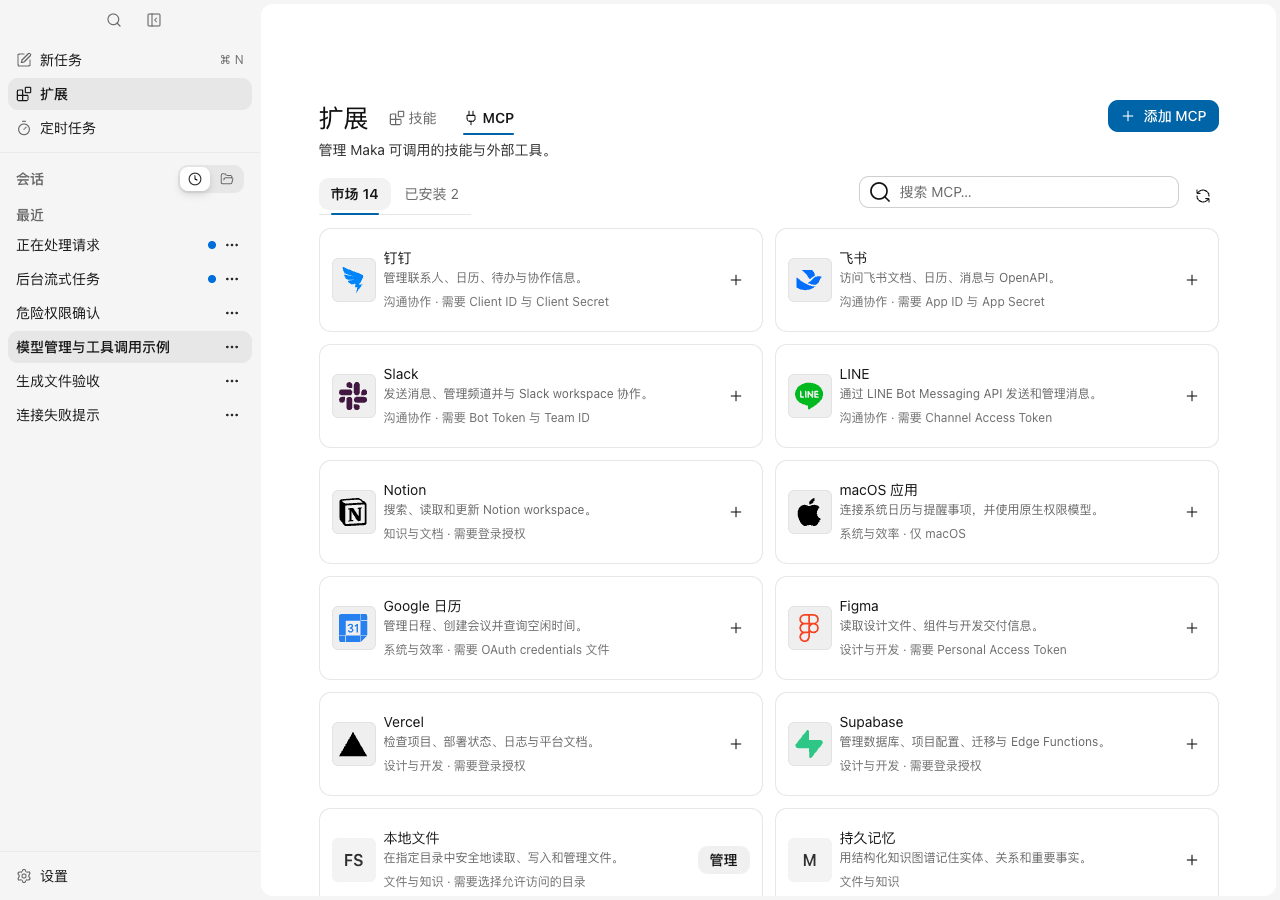1280x900 pixels.
Task: Open more options for 模型管理与工具调用示例
Action: [x=232, y=347]
